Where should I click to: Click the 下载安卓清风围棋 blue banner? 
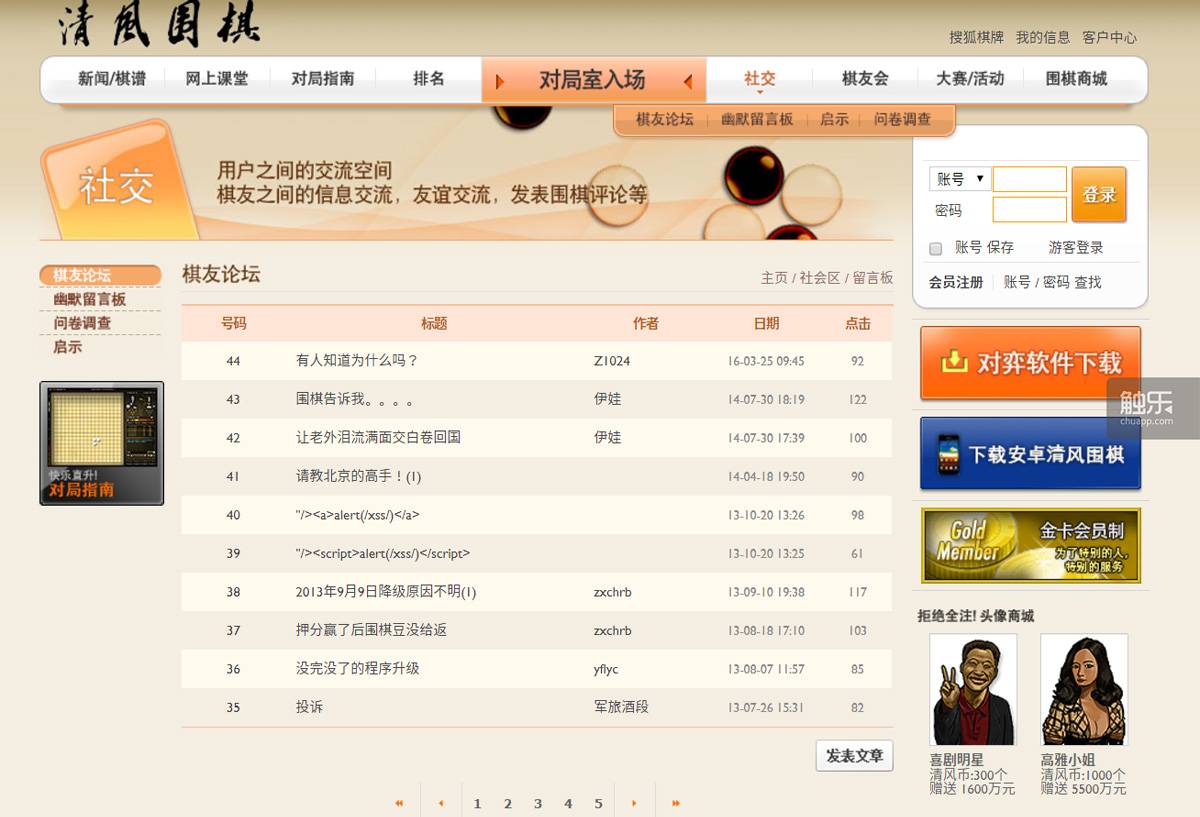click(x=1030, y=453)
